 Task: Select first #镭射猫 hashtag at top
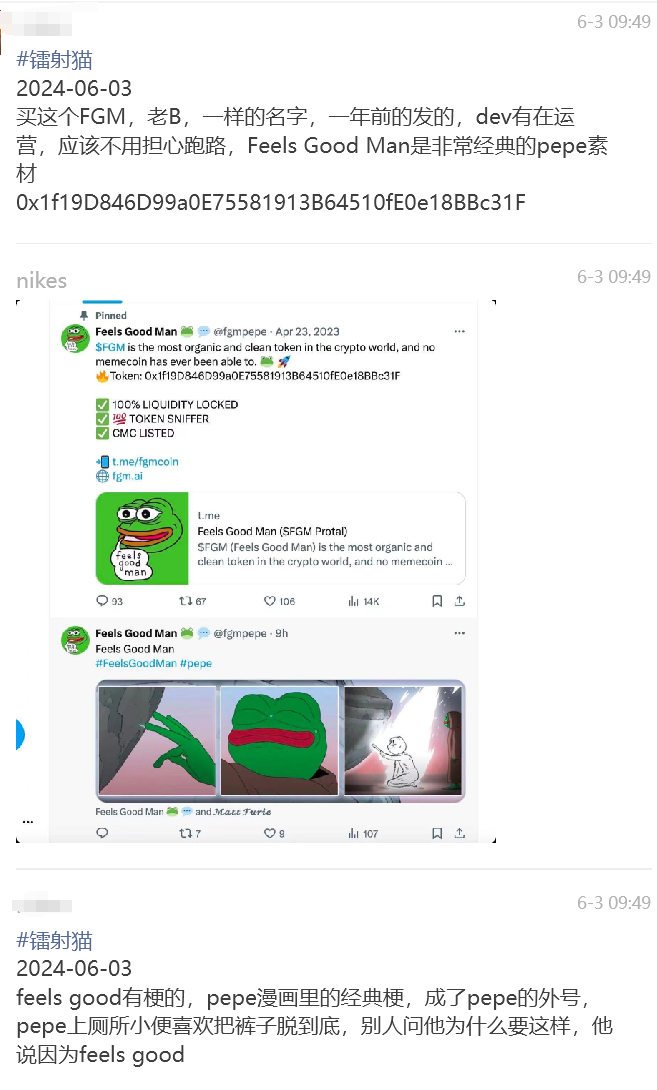coord(54,60)
